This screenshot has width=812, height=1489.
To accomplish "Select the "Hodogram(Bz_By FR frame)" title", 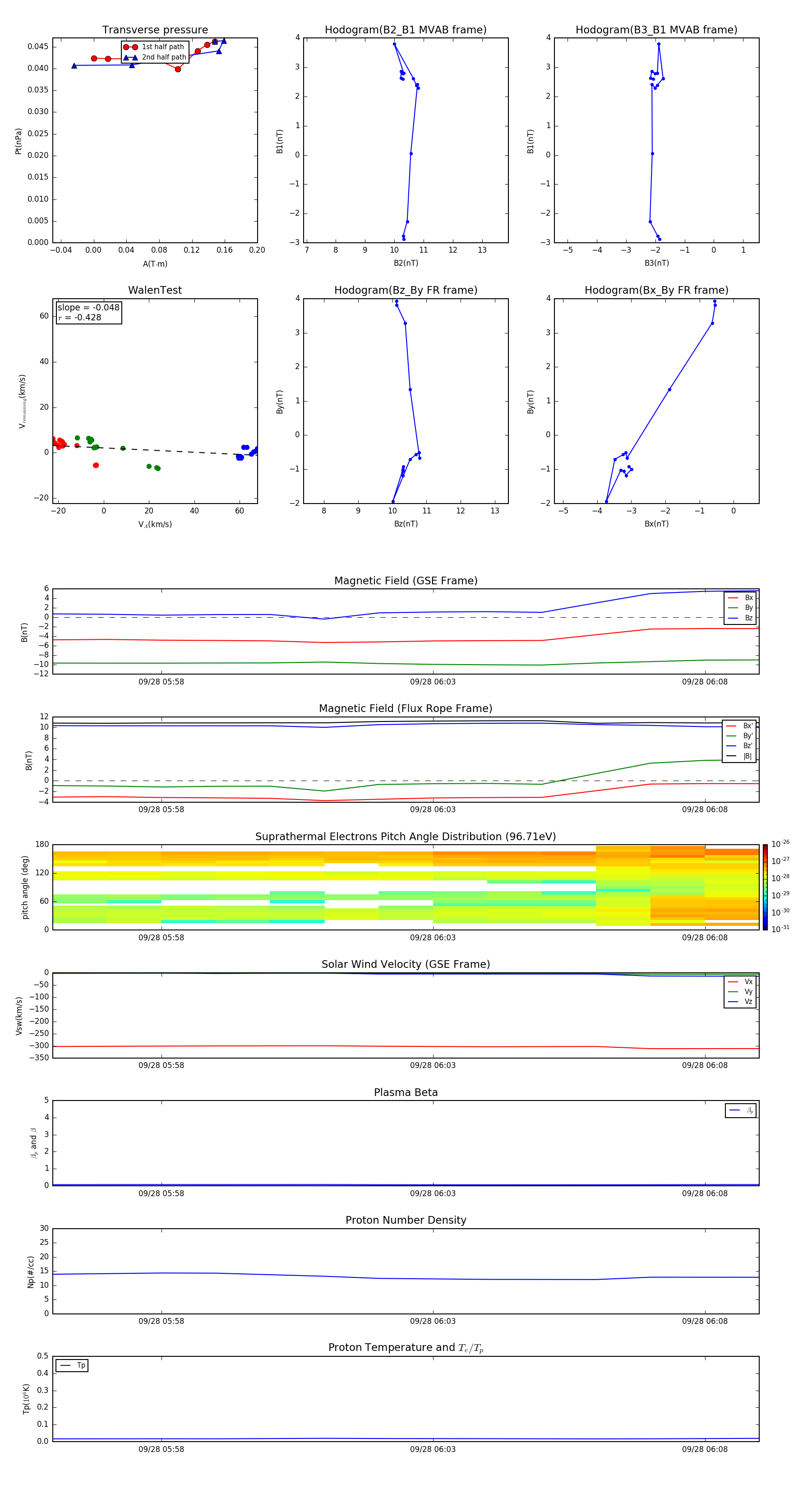I will (x=406, y=290).
